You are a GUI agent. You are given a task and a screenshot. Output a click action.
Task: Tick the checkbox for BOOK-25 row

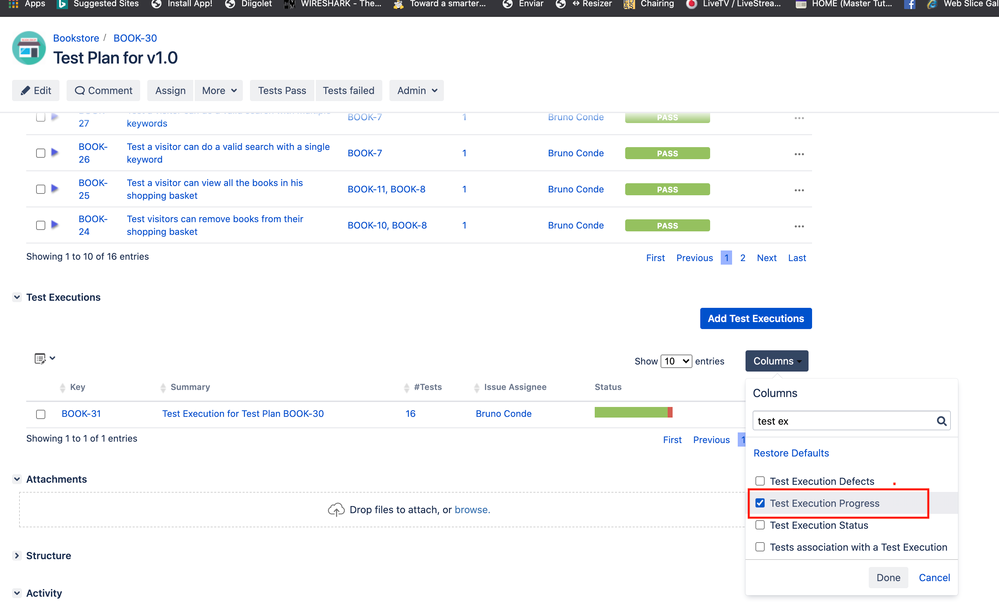point(40,189)
